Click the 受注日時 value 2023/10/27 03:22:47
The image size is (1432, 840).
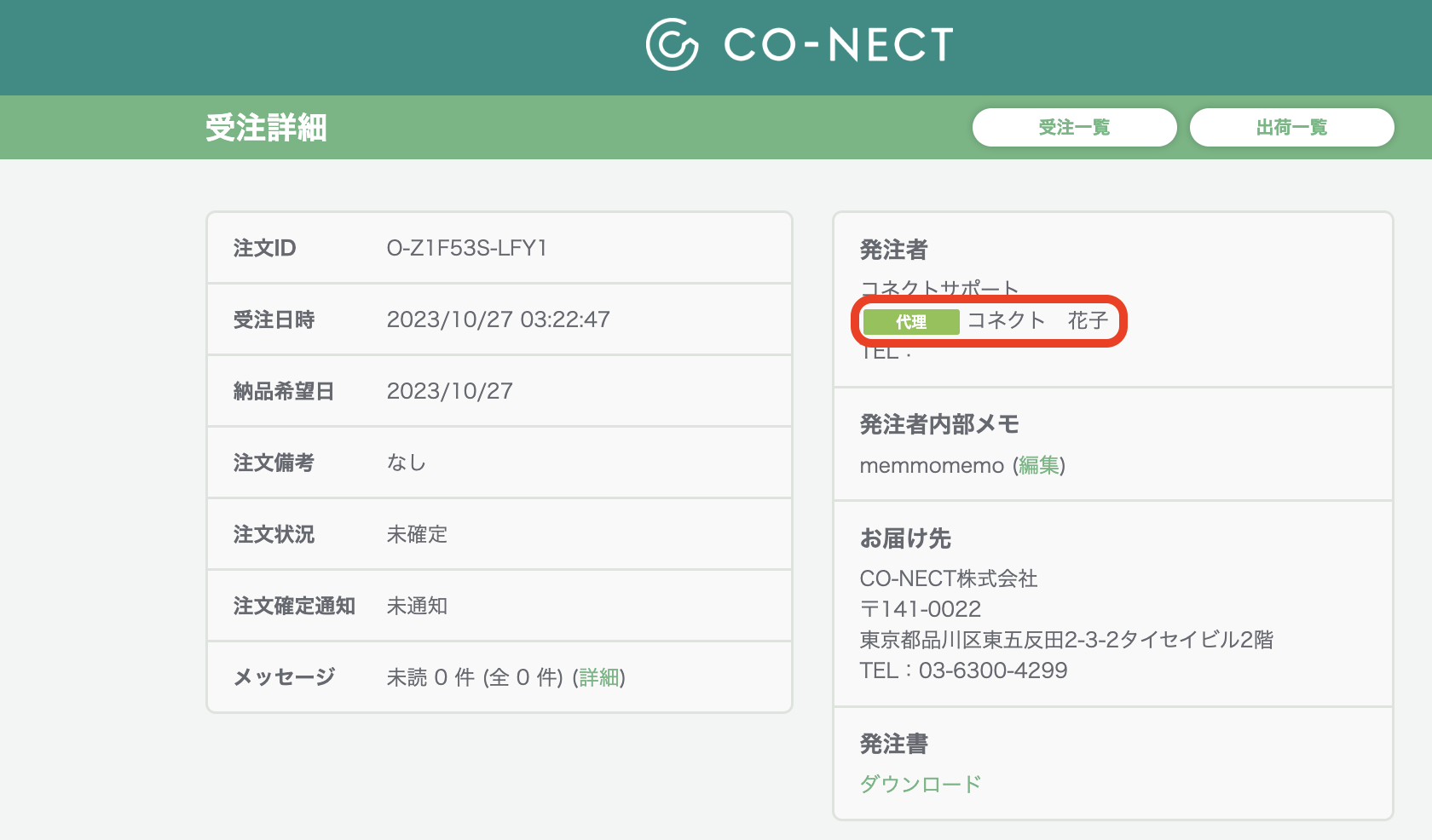click(499, 319)
